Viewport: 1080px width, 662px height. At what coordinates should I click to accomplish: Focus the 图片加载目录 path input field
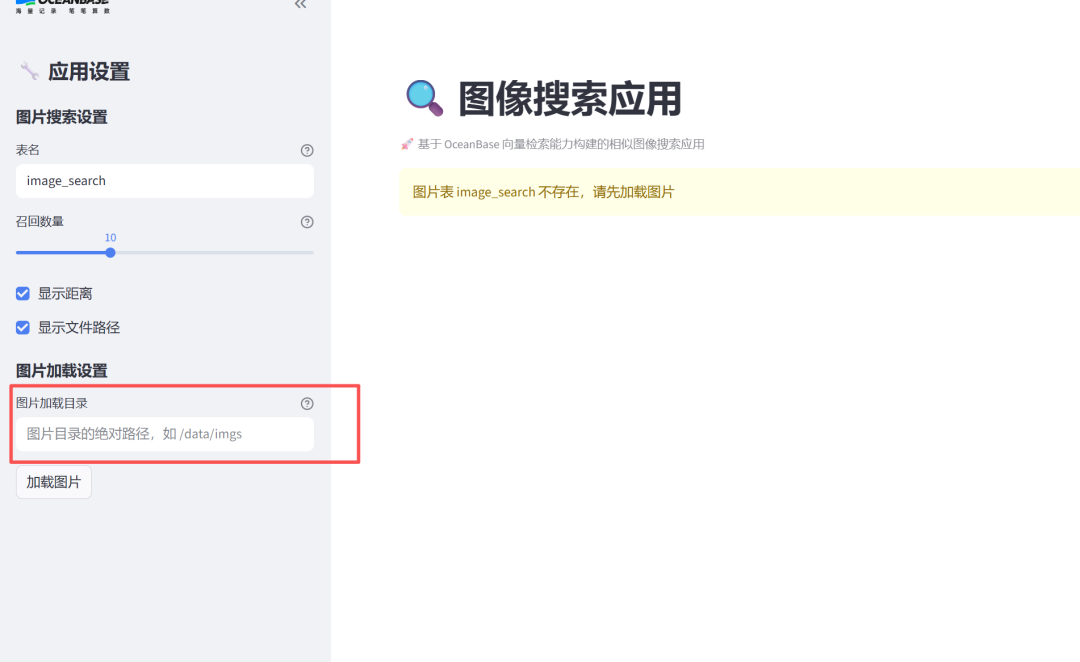tap(165, 434)
